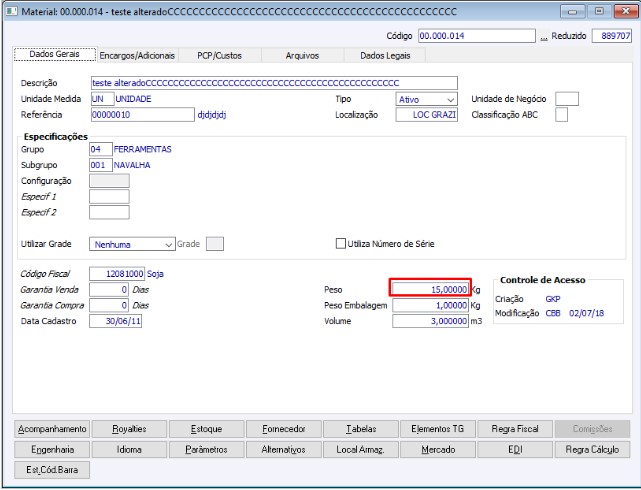This screenshot has height=490, width=641.
Task: Close the Material window
Action: [625, 11]
